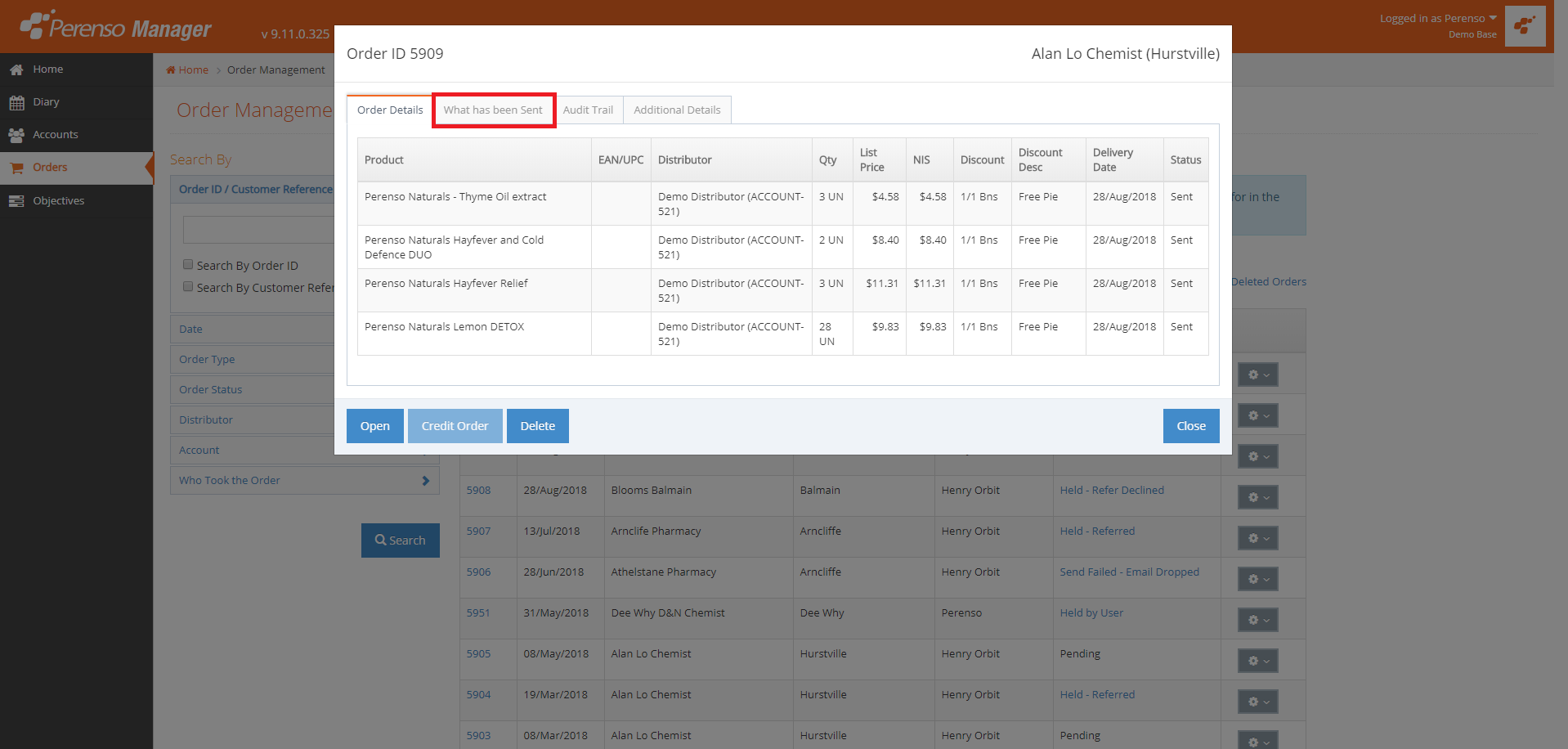Select Perenso Naturals Hayfever Relief row

pos(782,290)
